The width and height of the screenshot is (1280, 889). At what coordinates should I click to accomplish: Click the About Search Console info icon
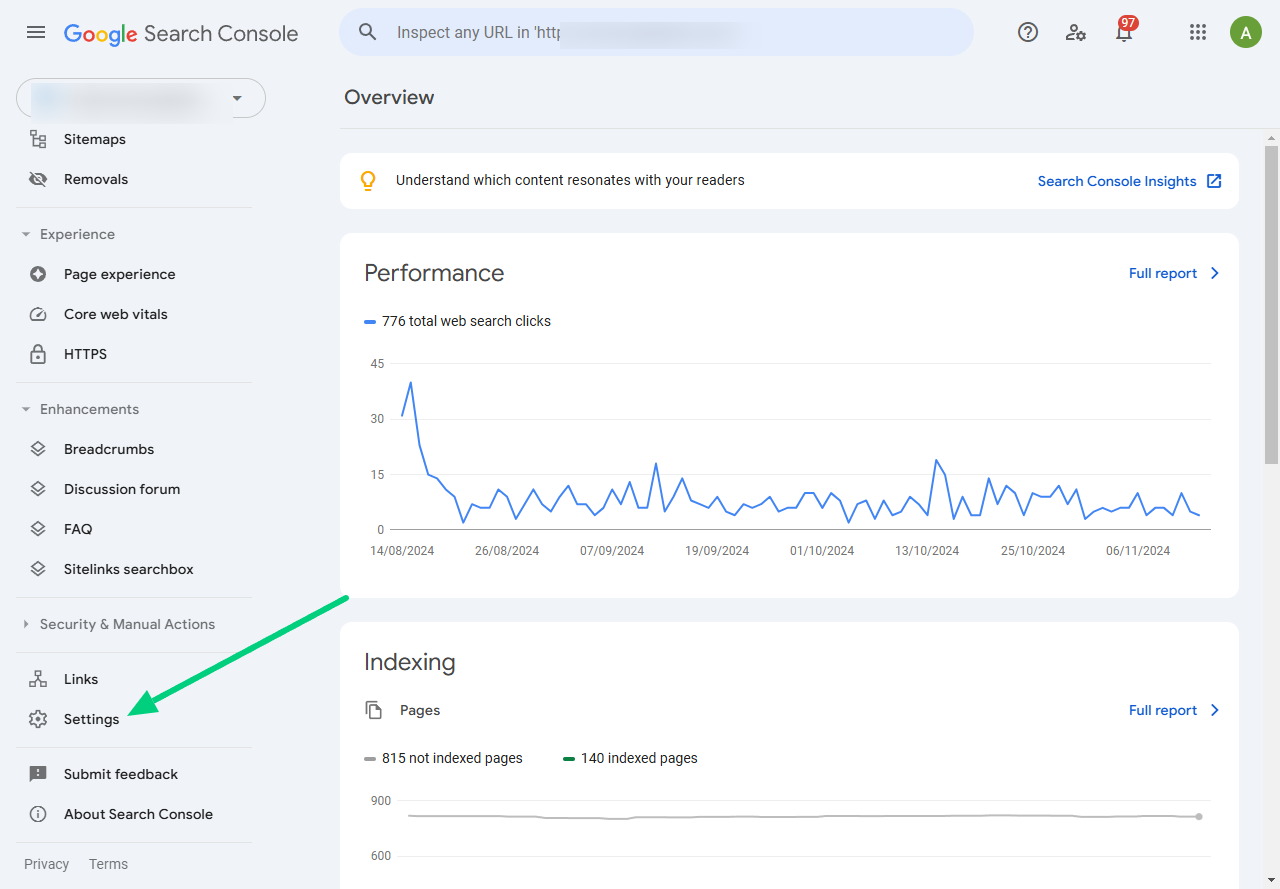coord(38,814)
